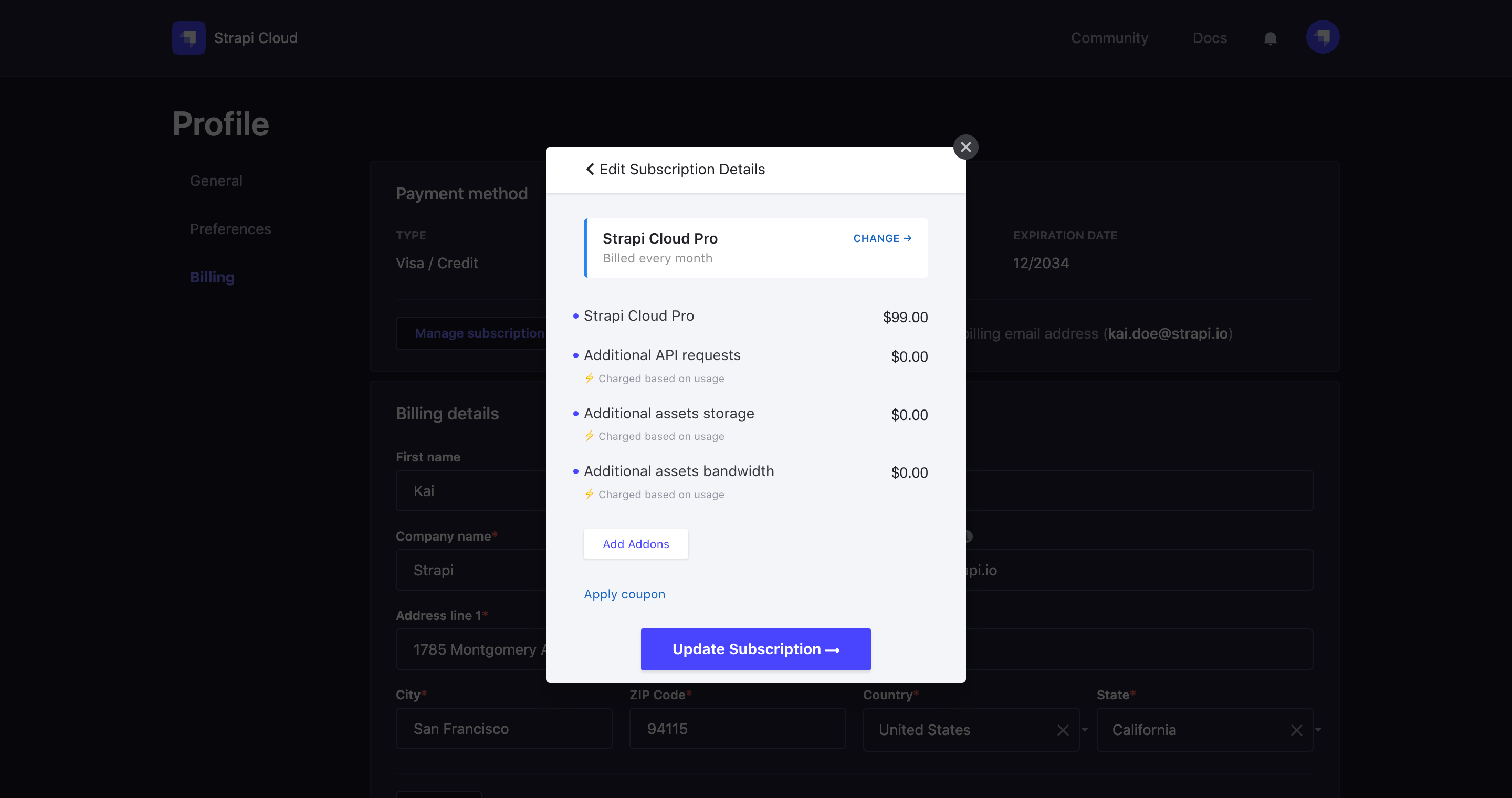Clear the United States country selection
1512x798 pixels.
[1063, 730]
